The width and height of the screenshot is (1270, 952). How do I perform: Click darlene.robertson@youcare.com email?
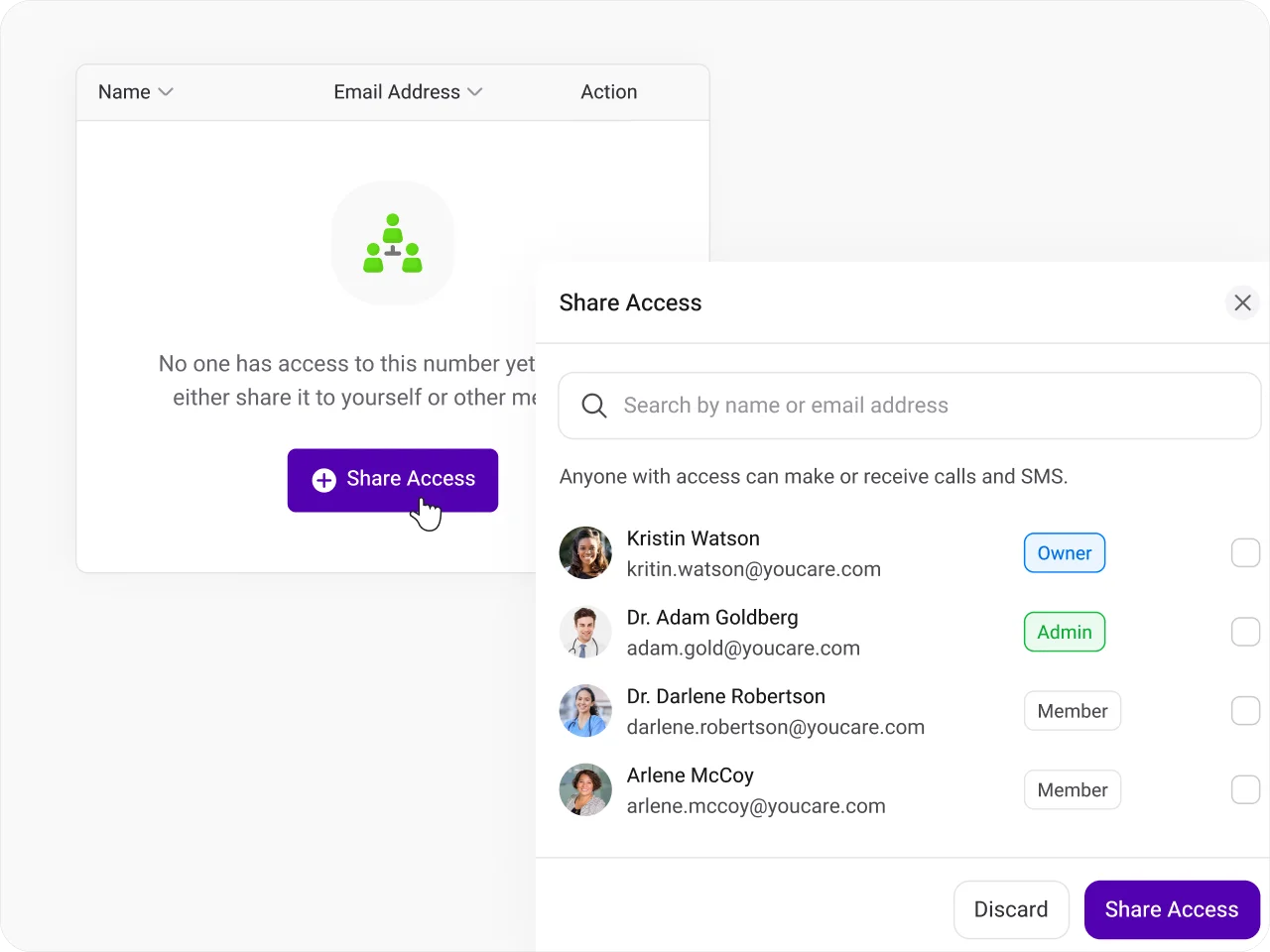click(776, 728)
